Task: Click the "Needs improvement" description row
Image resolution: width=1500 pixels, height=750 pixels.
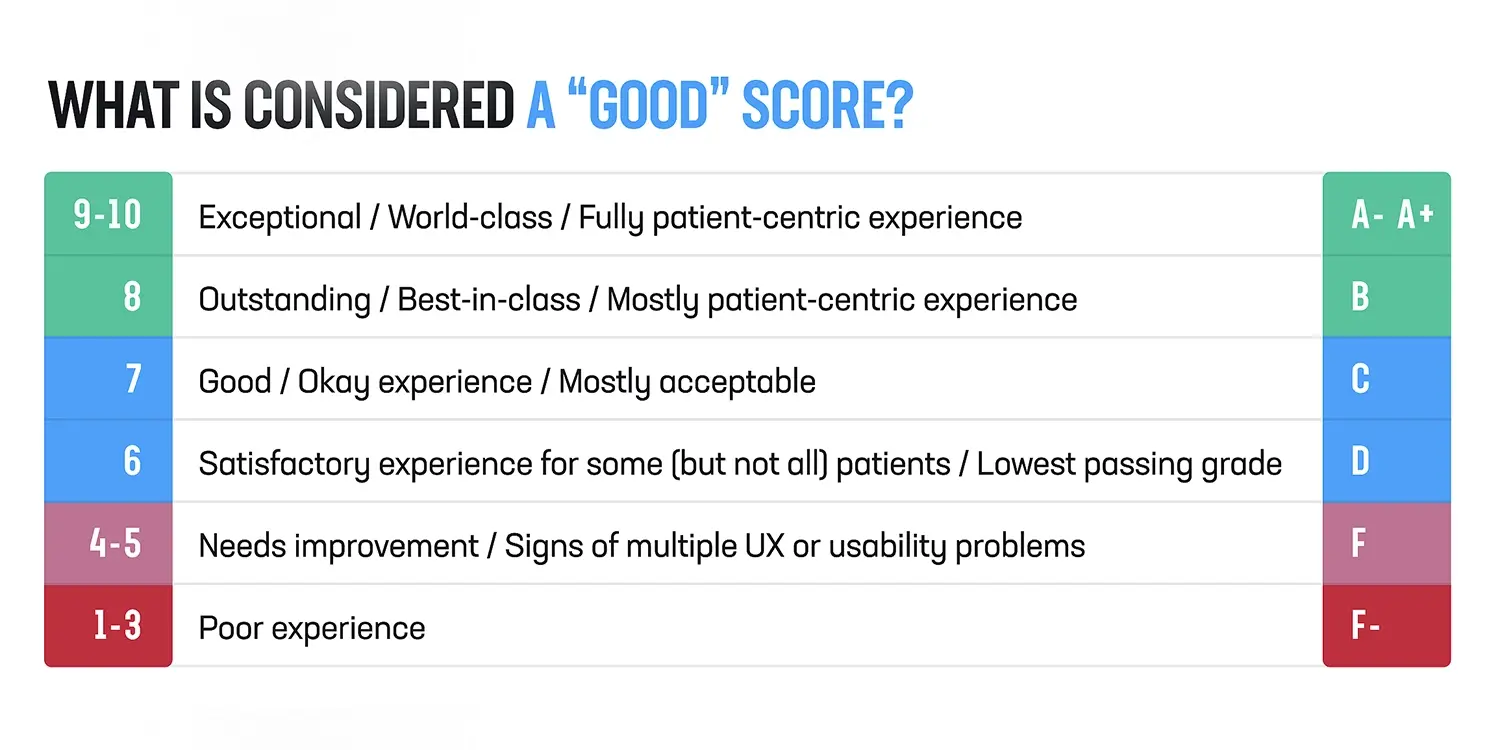Action: [x=642, y=545]
